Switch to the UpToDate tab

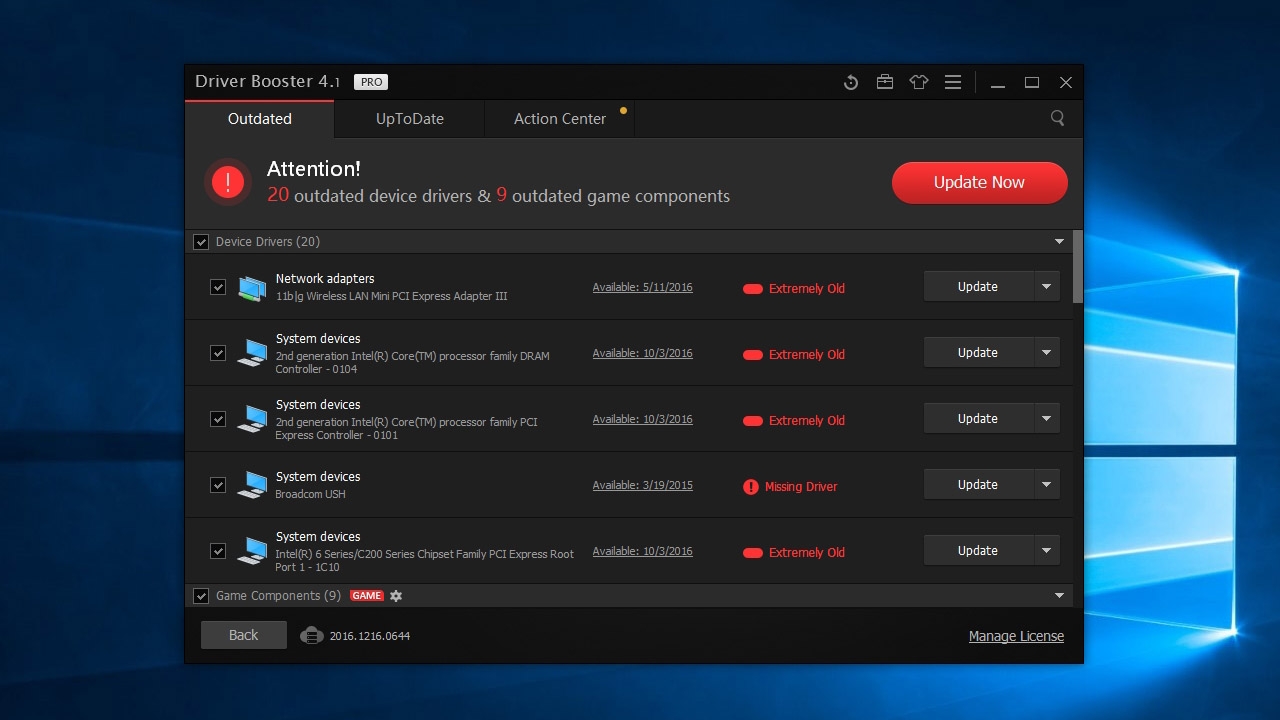click(x=410, y=118)
